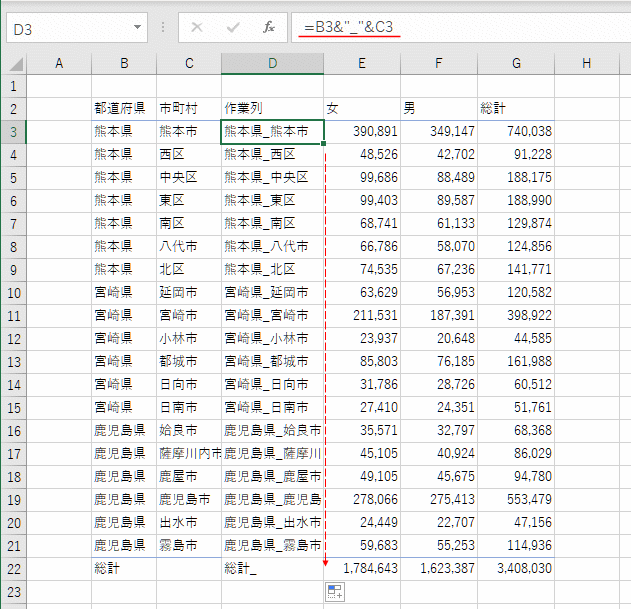Select cell with value 44,585

tap(516, 339)
